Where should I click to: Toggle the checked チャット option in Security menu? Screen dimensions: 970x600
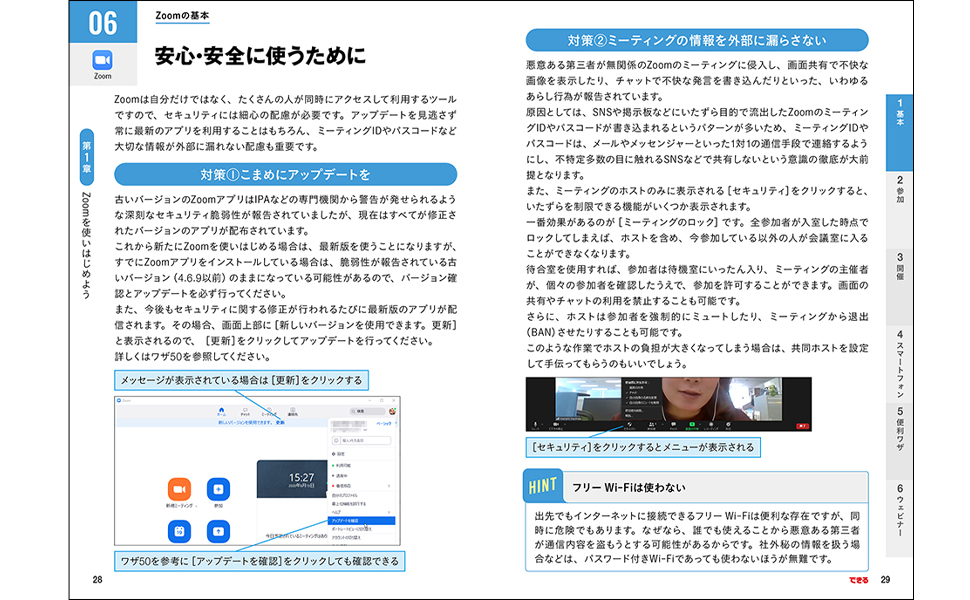pyautogui.click(x=634, y=393)
